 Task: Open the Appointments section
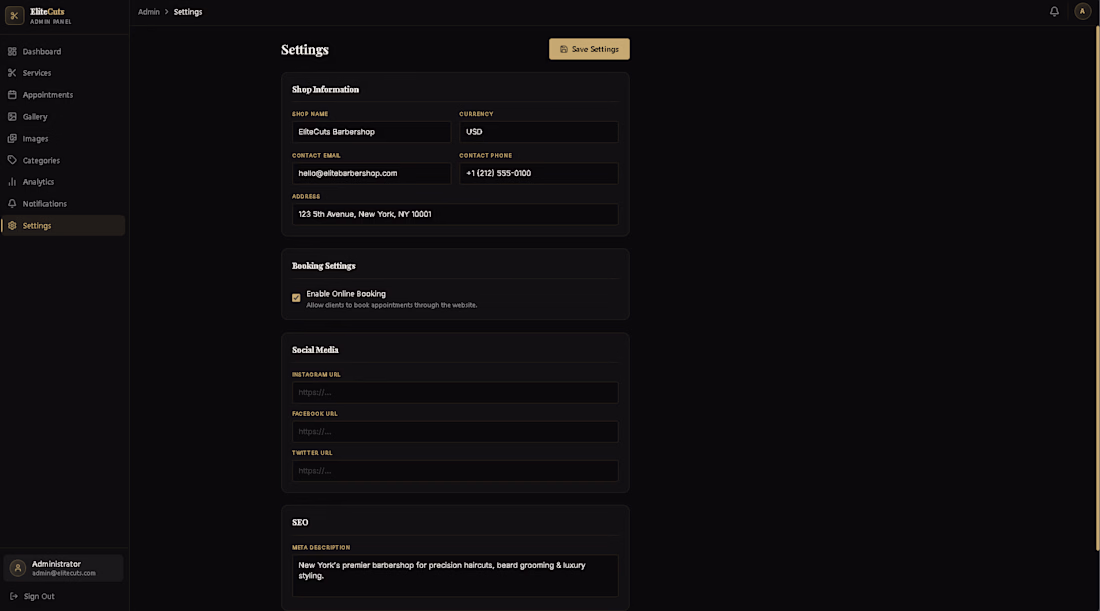[63, 95]
